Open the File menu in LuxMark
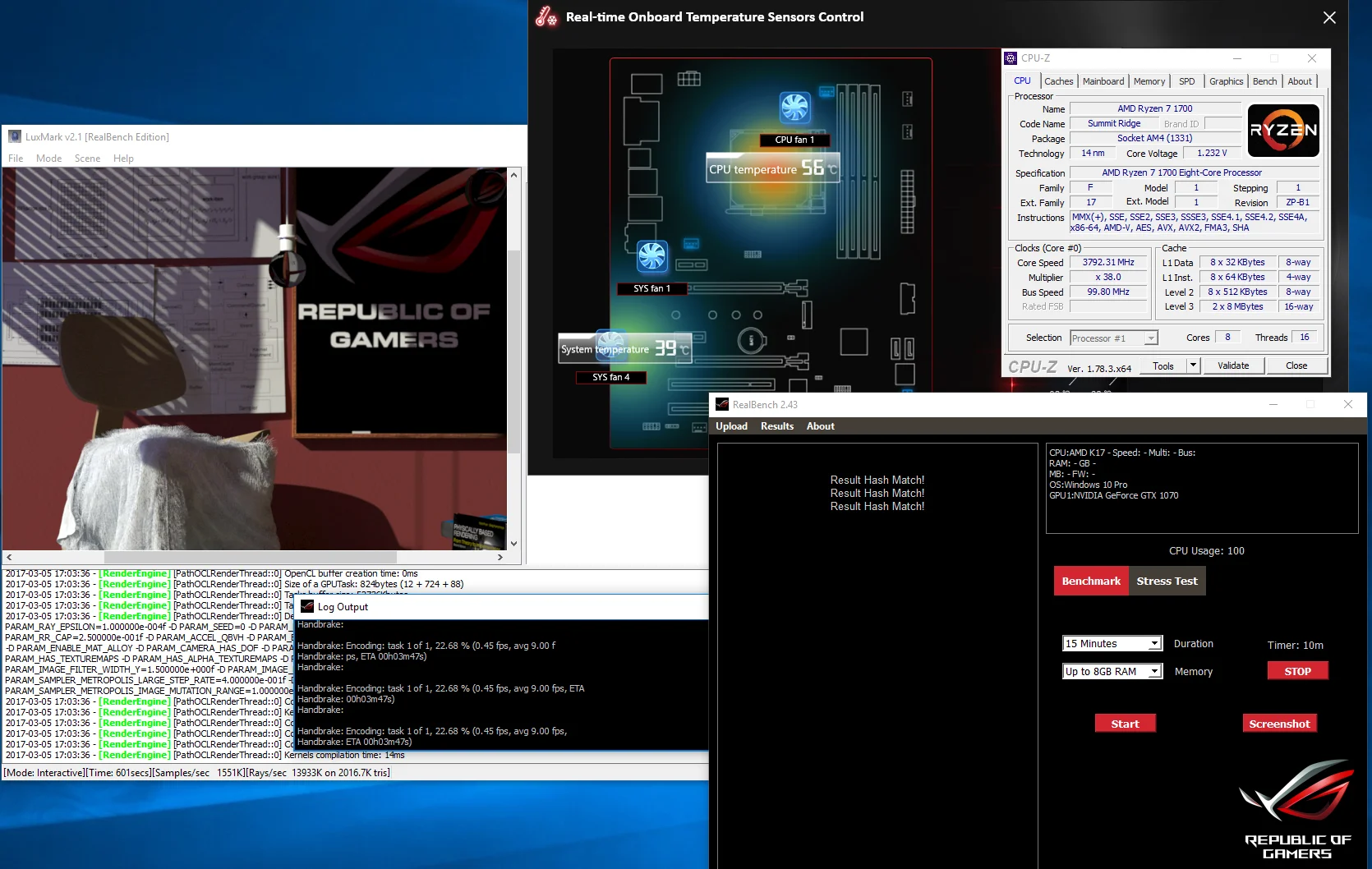The width and height of the screenshot is (1372, 869). point(16,159)
